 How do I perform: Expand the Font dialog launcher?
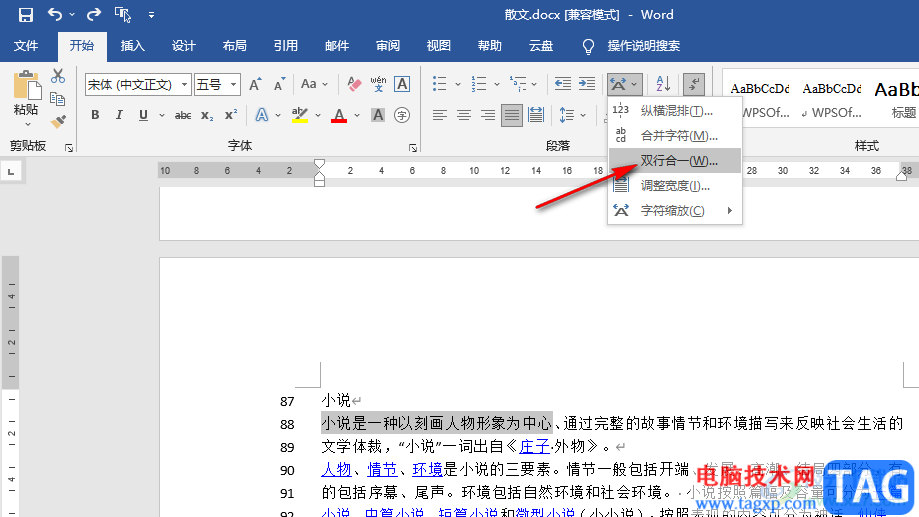pyautogui.click(x=413, y=148)
